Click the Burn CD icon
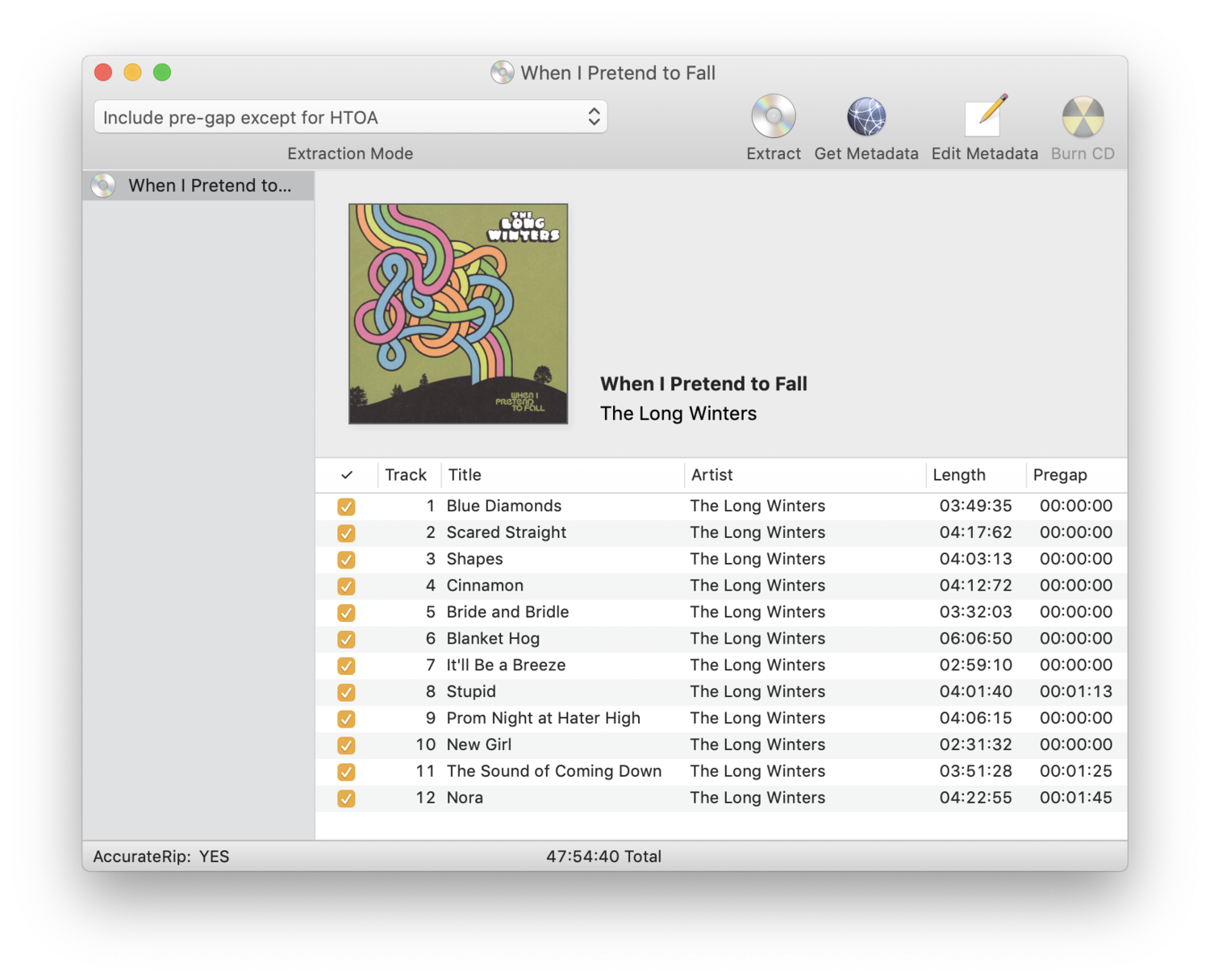This screenshot has width=1210, height=980. (x=1082, y=117)
